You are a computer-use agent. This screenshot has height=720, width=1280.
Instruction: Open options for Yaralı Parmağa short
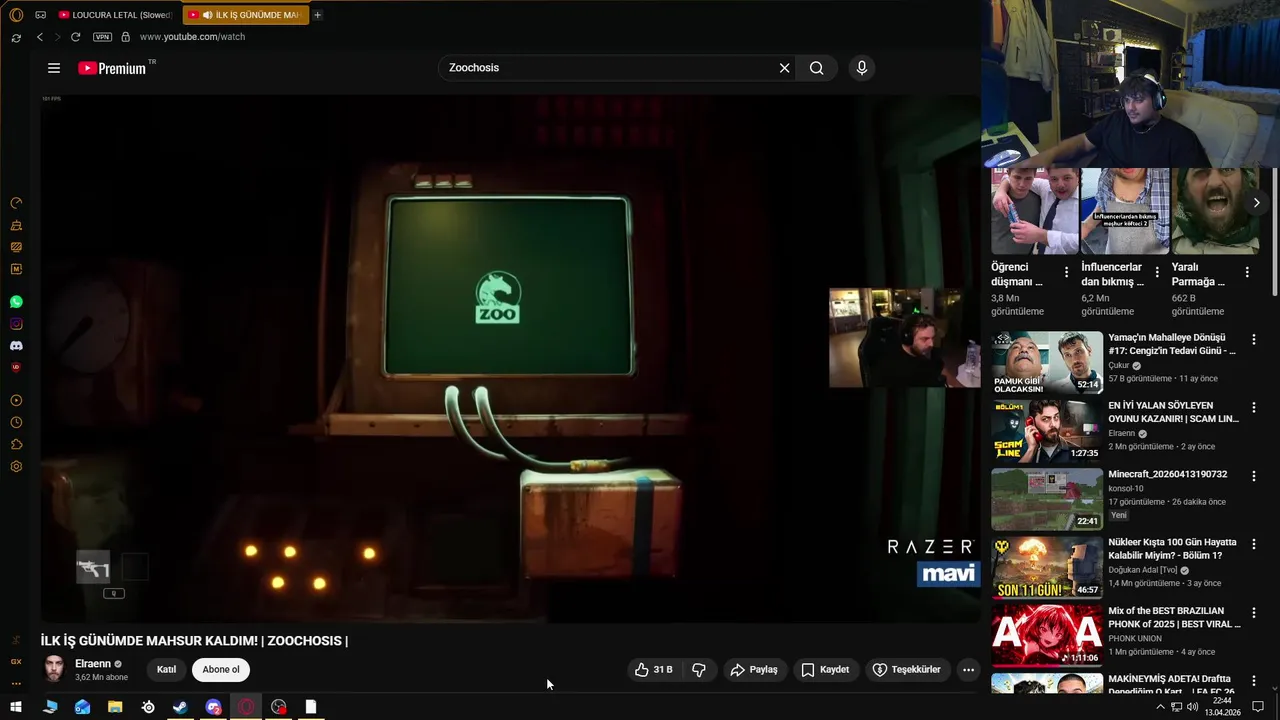1247,272
